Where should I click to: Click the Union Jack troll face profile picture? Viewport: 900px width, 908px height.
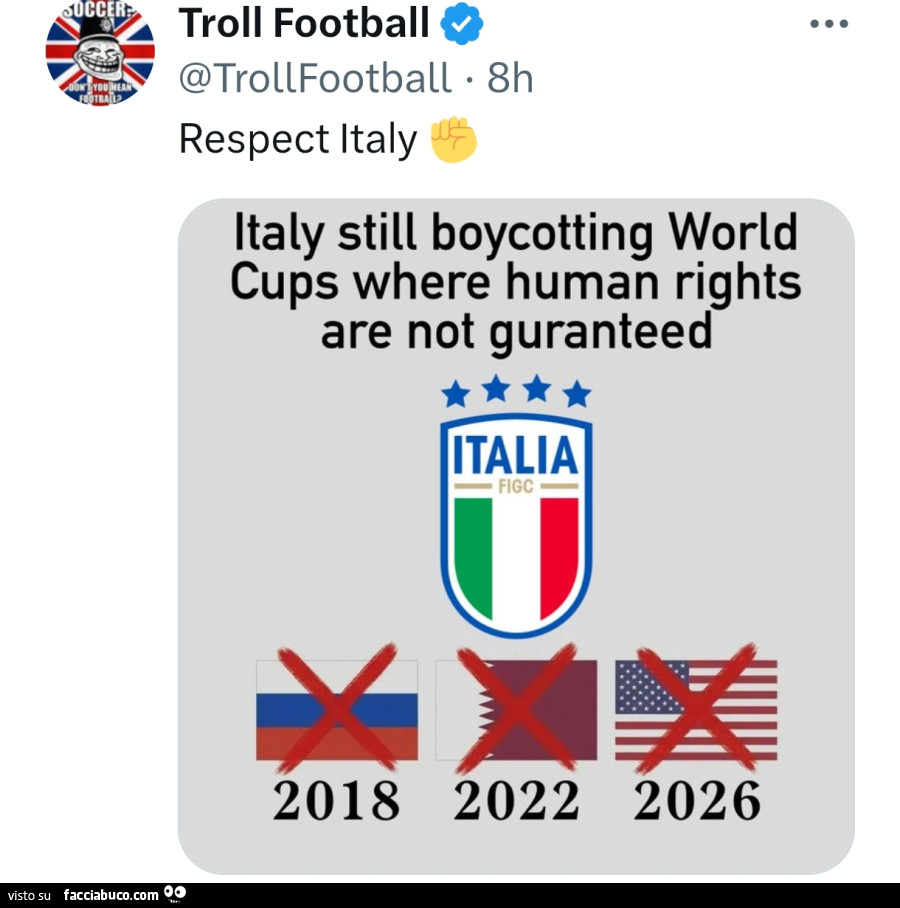[x=96, y=55]
